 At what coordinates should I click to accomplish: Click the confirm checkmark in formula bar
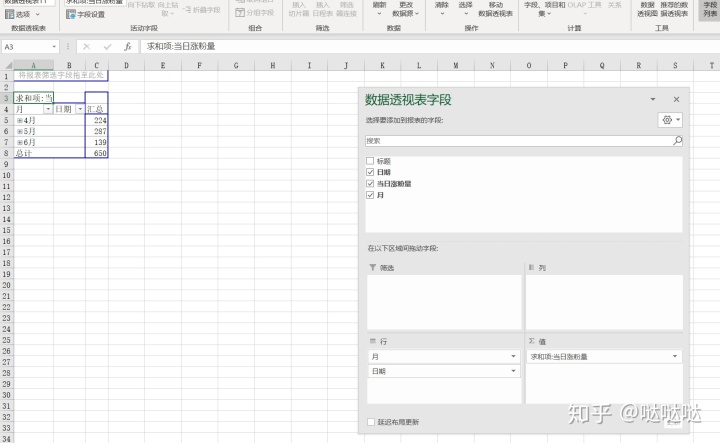click(x=107, y=46)
